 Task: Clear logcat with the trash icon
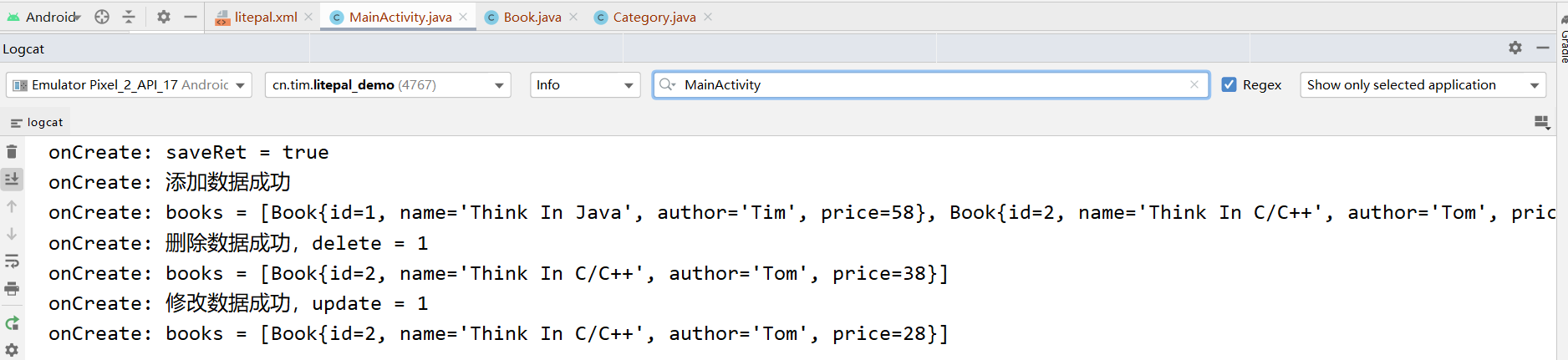(x=12, y=152)
